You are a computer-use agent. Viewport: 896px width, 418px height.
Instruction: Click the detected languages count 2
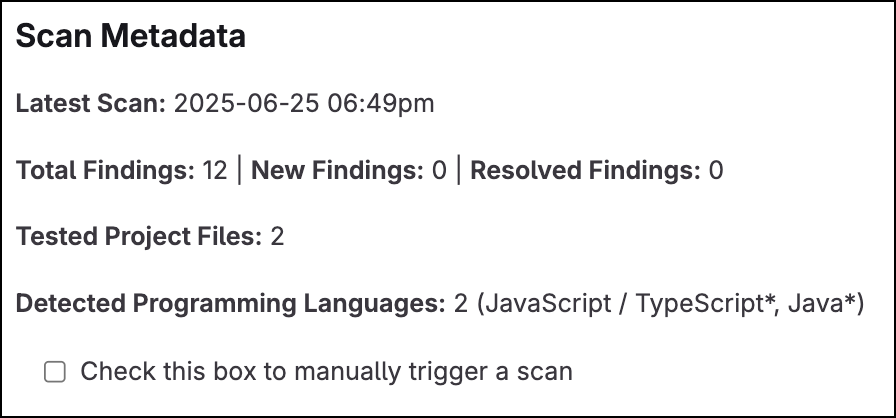click(x=461, y=304)
